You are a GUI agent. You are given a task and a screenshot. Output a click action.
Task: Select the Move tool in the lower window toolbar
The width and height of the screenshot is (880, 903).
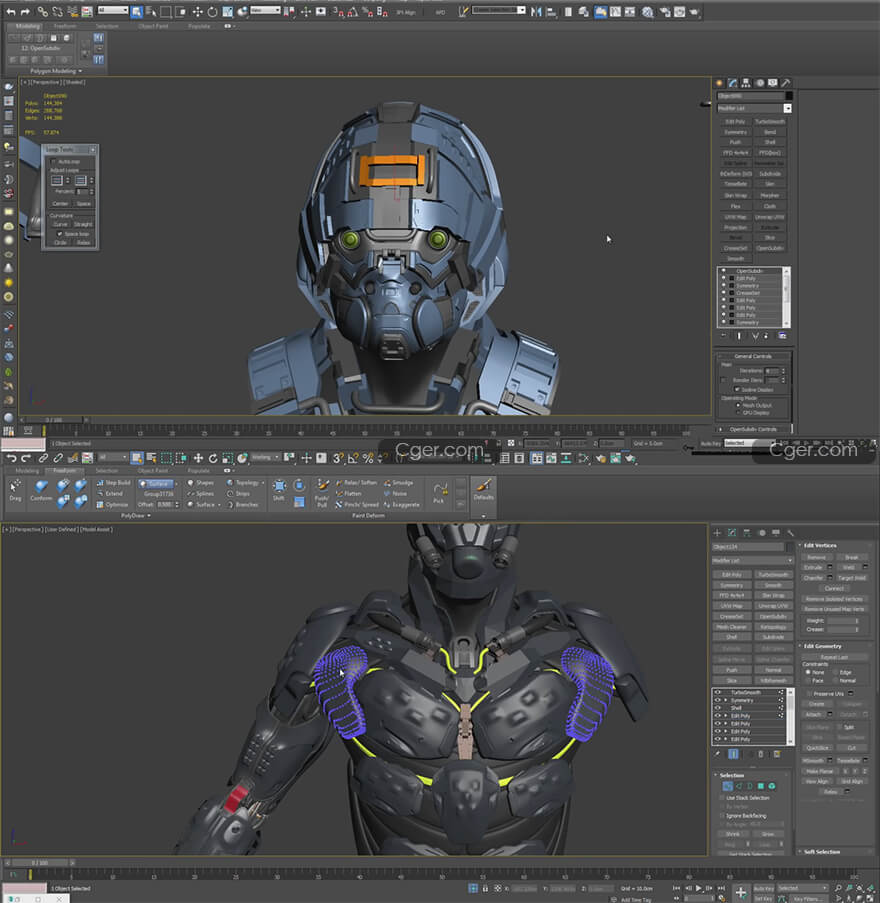click(x=198, y=458)
